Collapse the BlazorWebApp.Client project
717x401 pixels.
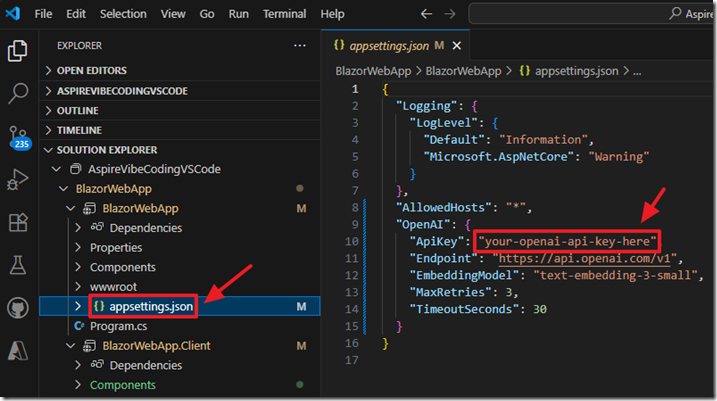(x=70, y=346)
